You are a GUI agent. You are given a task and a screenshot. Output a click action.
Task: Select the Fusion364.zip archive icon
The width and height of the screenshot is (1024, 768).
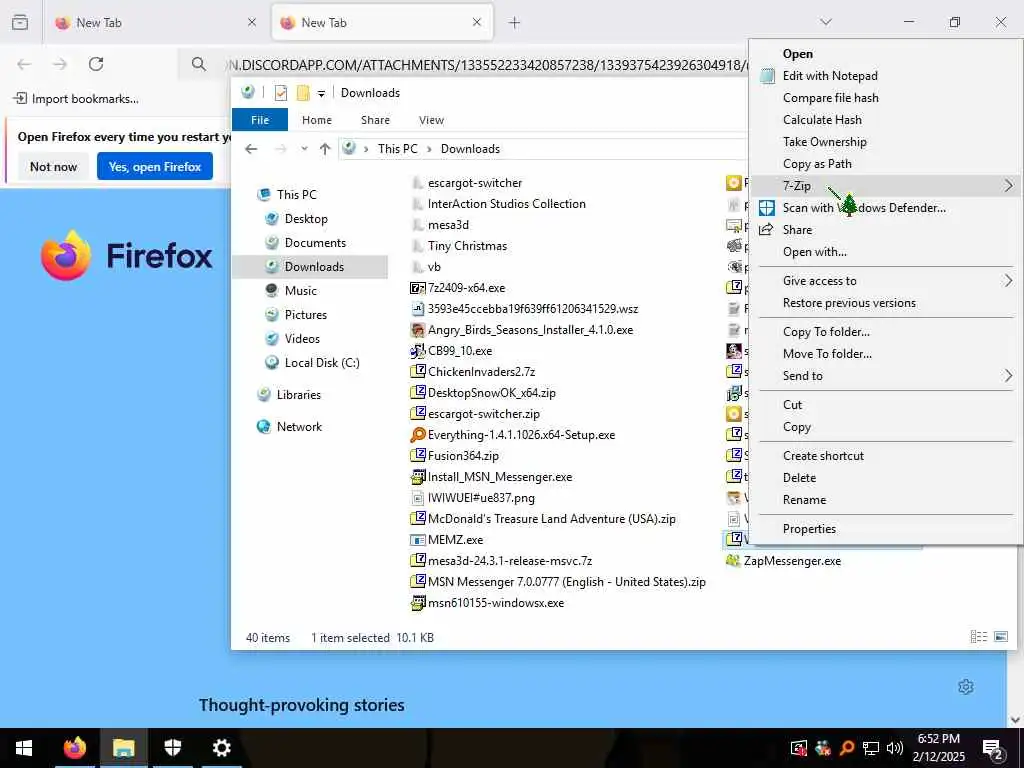pos(417,456)
